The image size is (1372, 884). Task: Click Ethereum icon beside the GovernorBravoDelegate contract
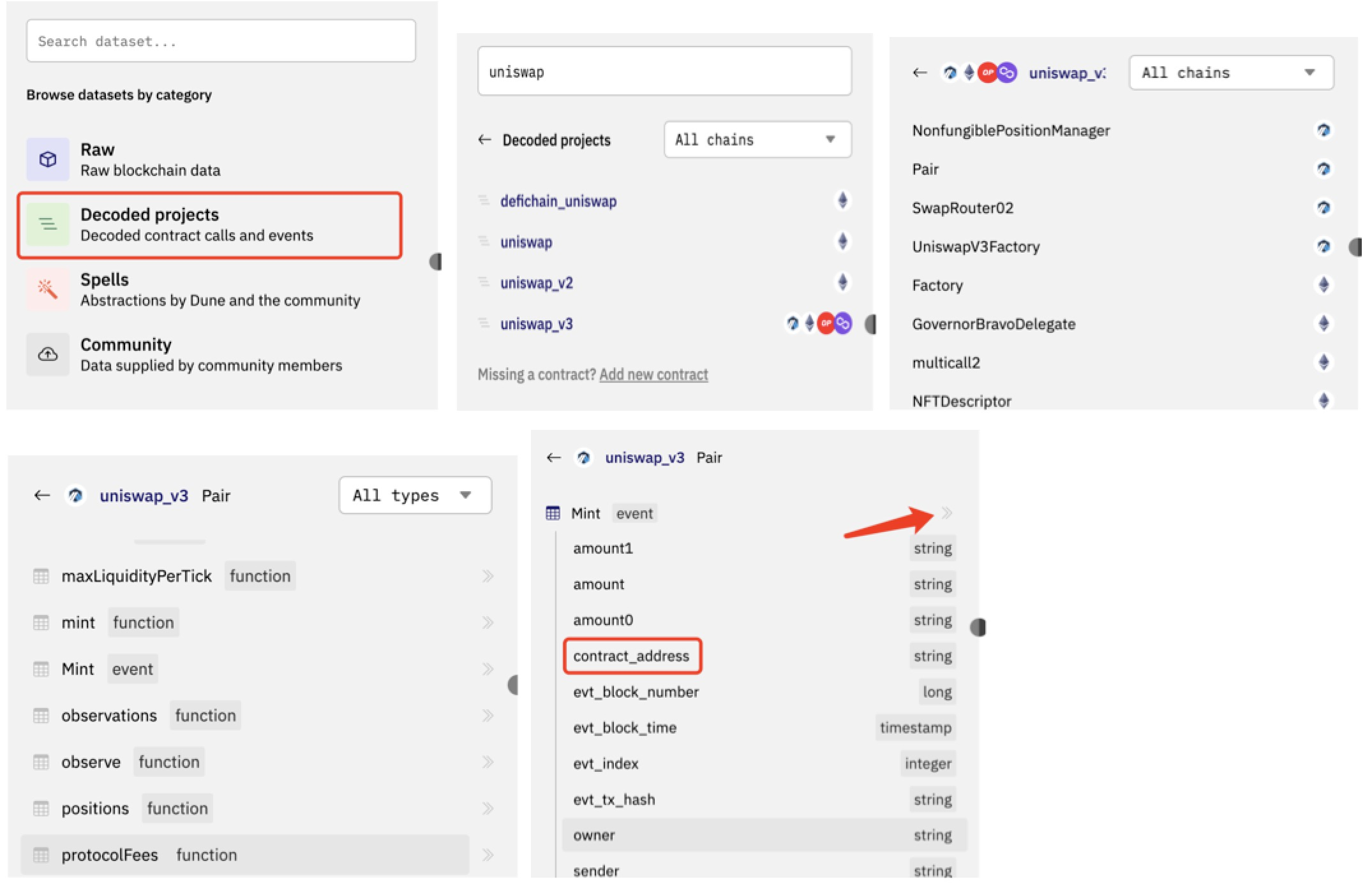(x=1324, y=324)
